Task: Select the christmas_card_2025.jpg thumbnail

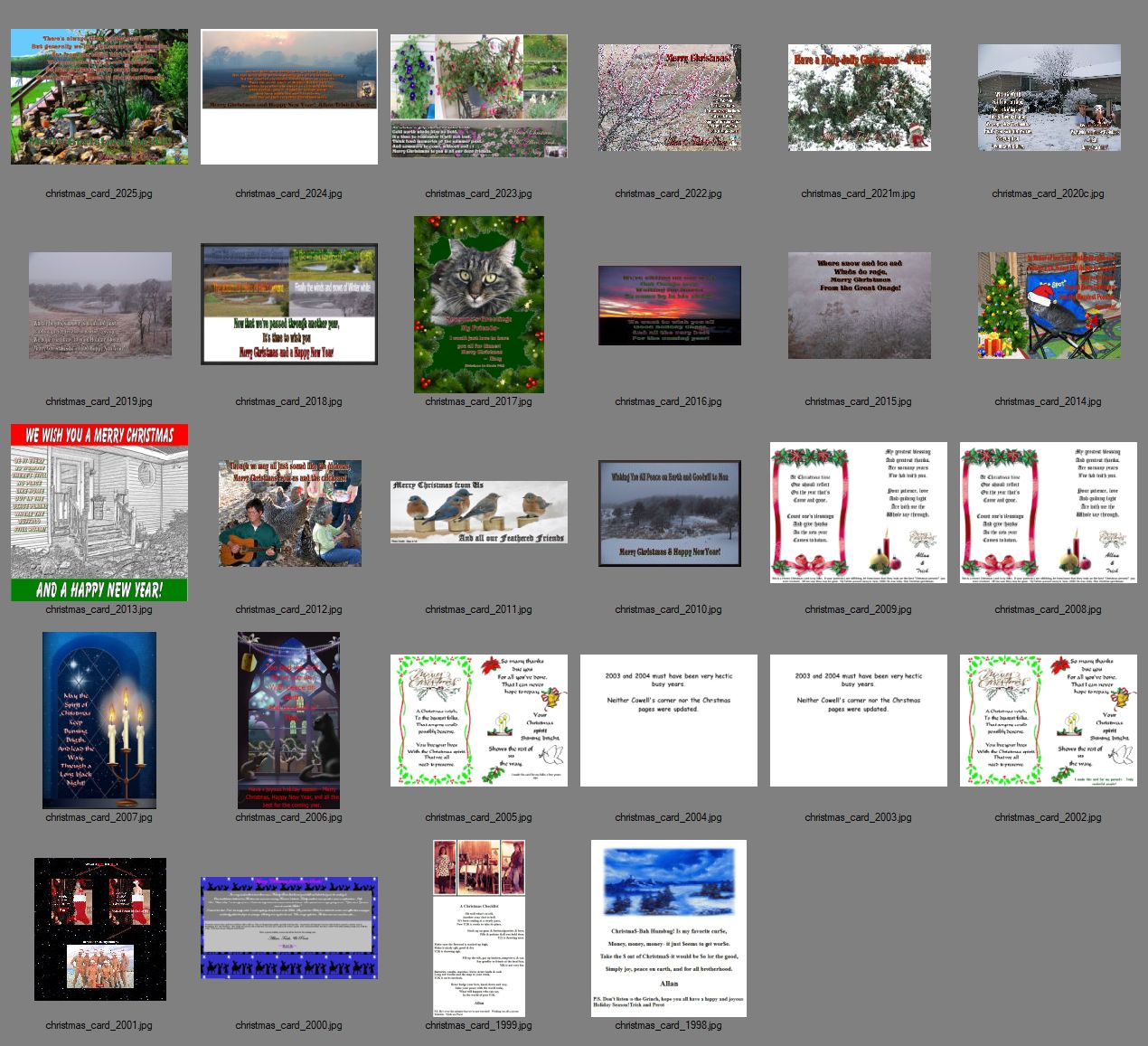Action: click(99, 97)
